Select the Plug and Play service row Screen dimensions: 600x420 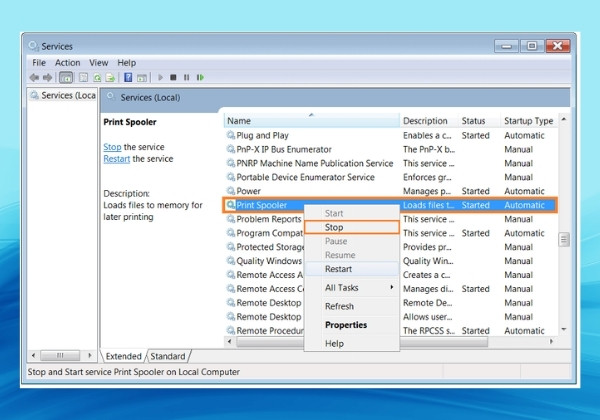coord(390,135)
